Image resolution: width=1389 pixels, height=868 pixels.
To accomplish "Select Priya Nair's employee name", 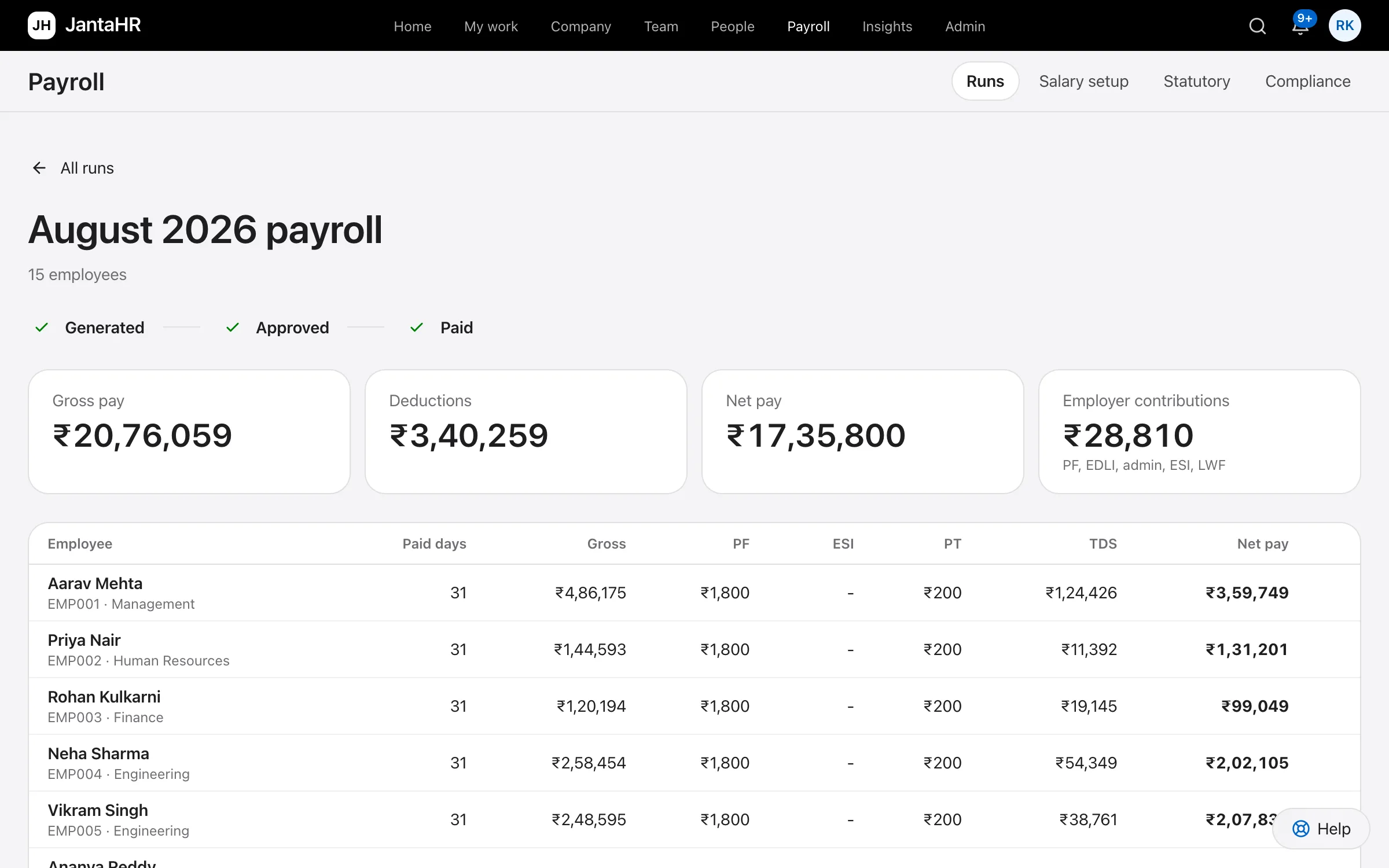I will pyautogui.click(x=84, y=640).
